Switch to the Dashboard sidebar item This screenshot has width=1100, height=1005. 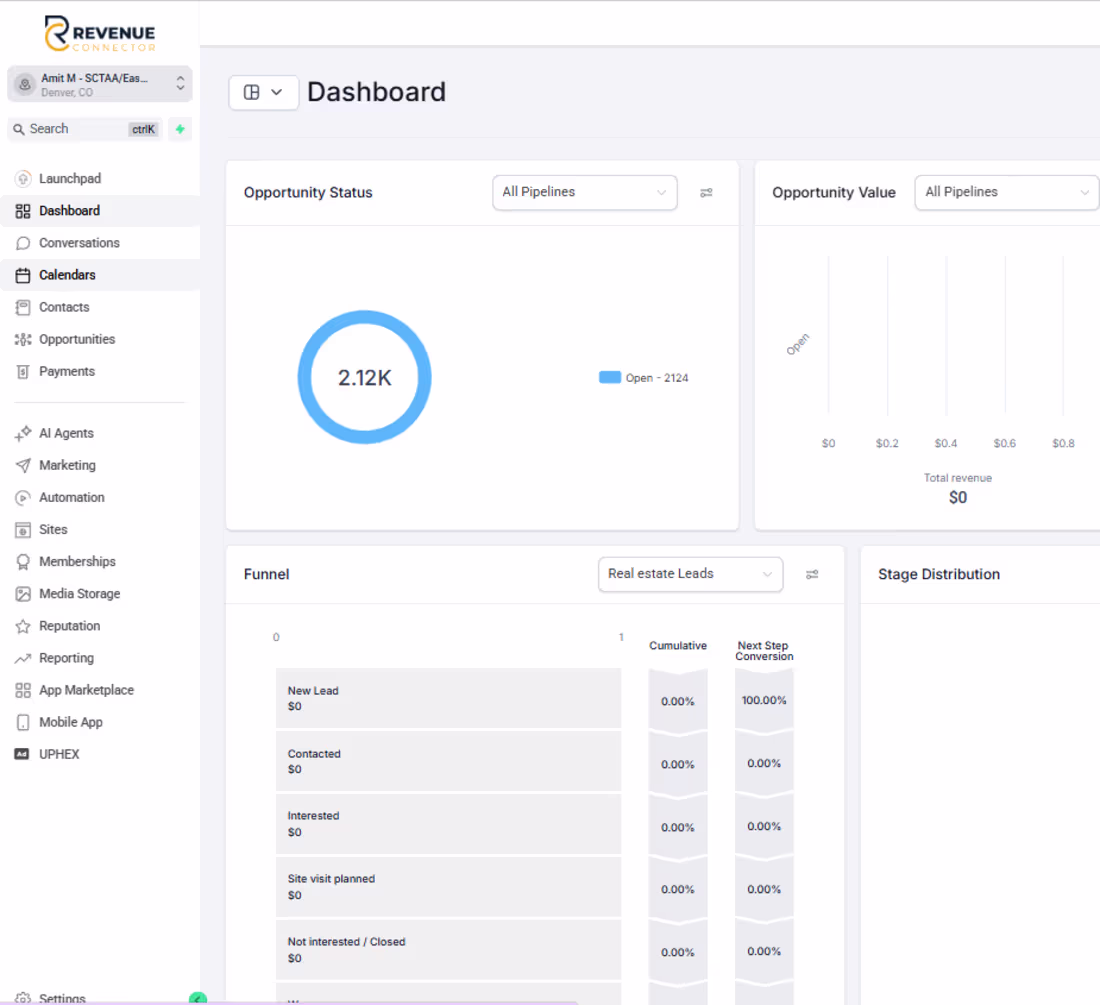click(x=70, y=211)
